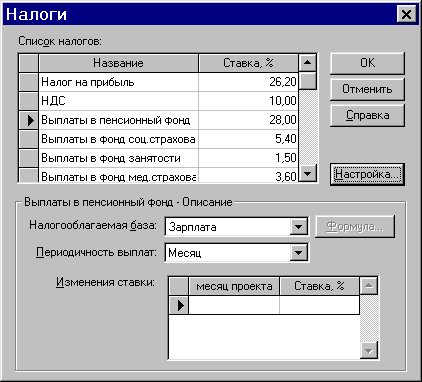The image size is (422, 382).
Task: Click the 28,00 rate cell
Action: coord(248,120)
